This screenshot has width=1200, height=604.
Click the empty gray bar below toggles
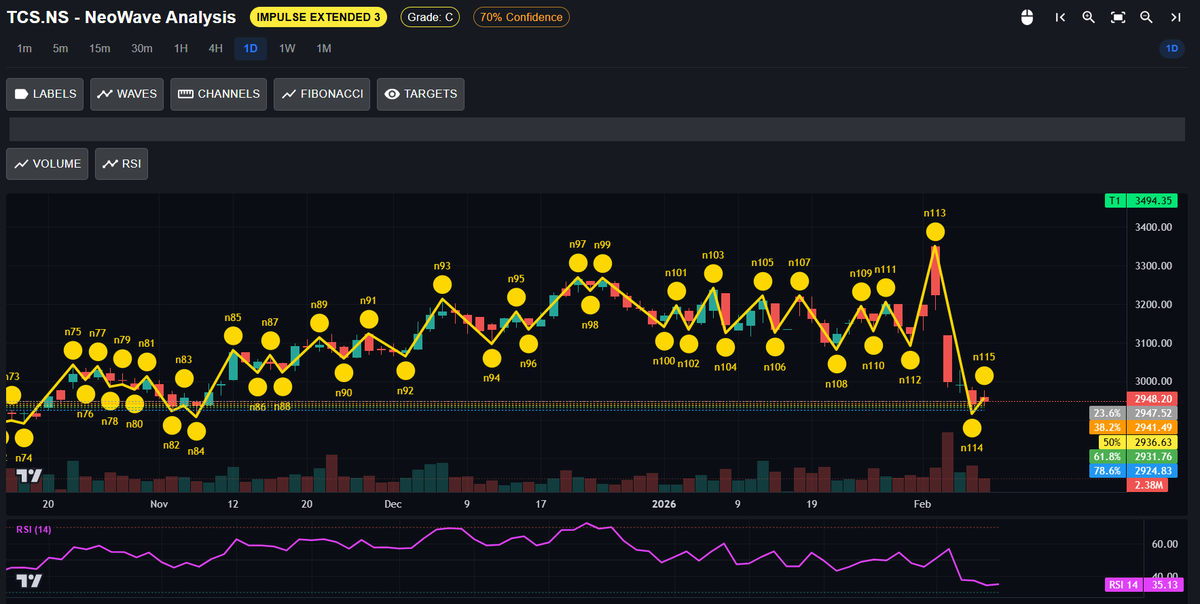click(597, 129)
